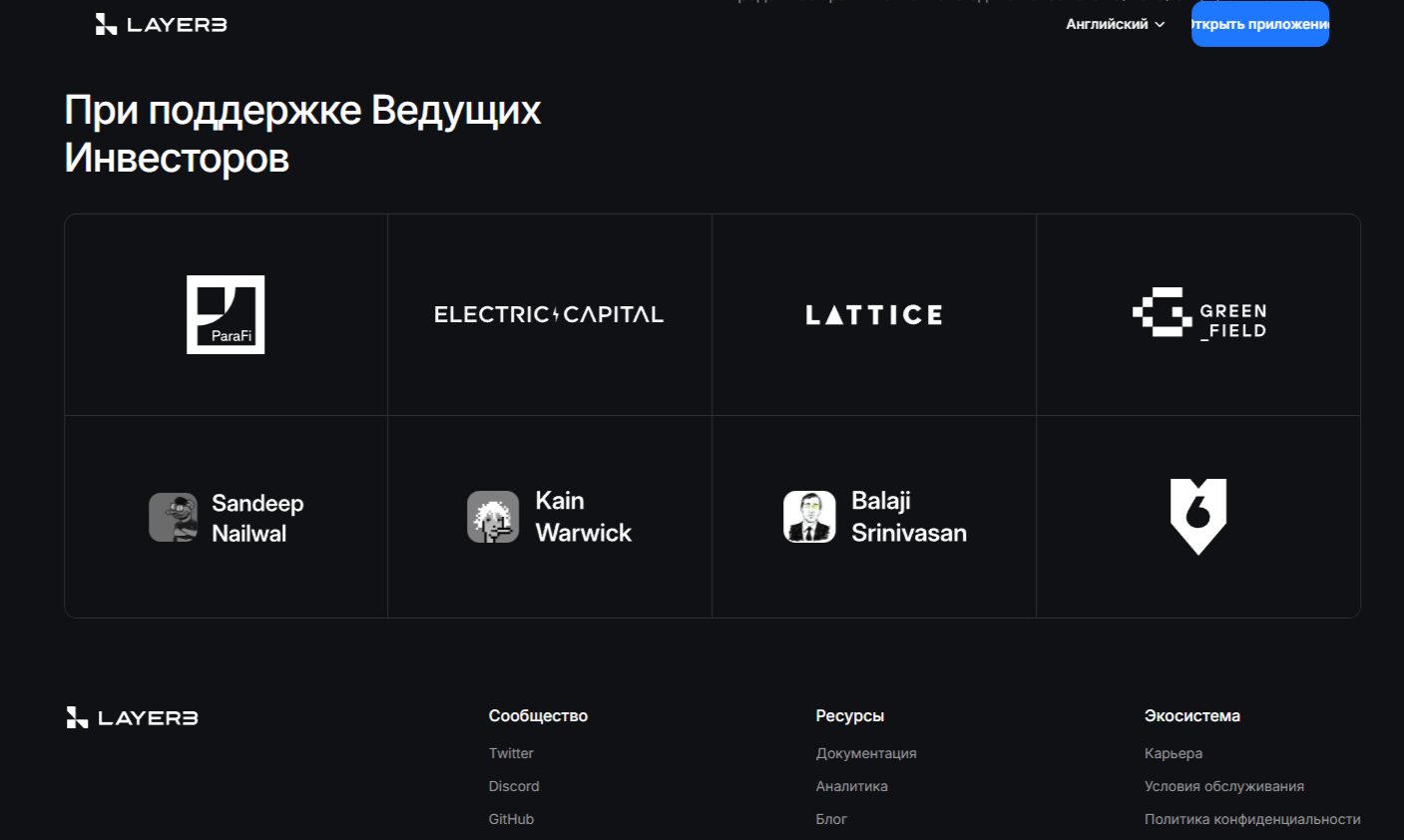Click the Electric Capital logo
Viewport: 1404px width, 840px height.
549,314
